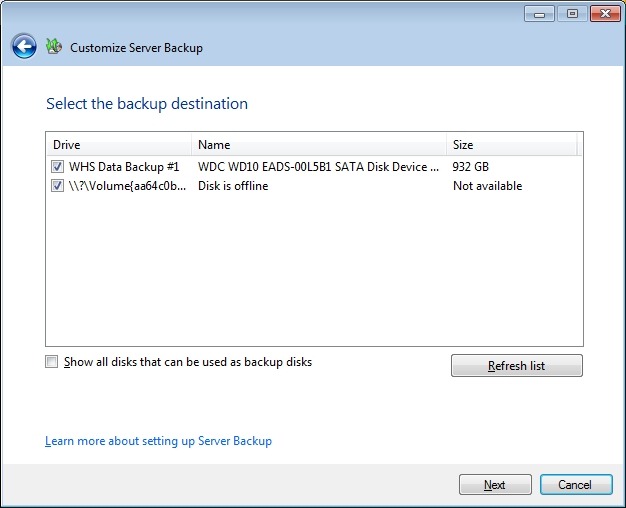This screenshot has height=508, width=626.
Task: Click the WDC WD10 SATA Disk Device name
Action: [318, 167]
